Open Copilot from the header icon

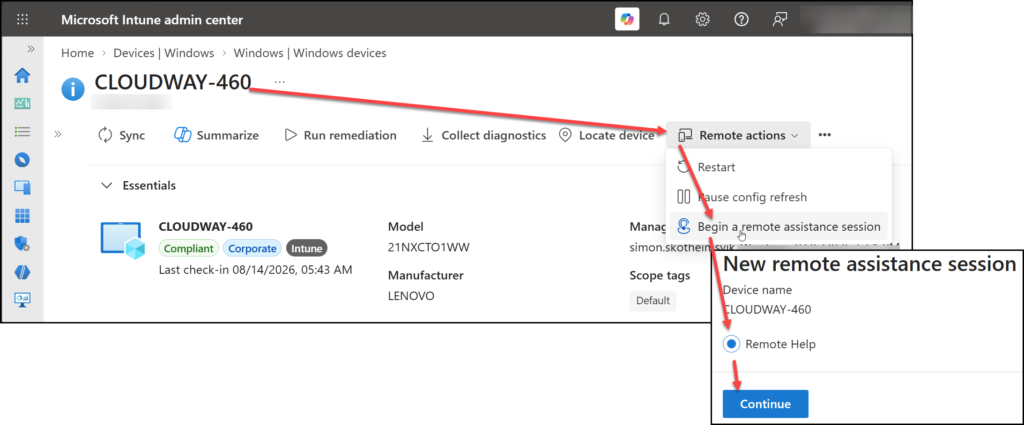coord(627,20)
